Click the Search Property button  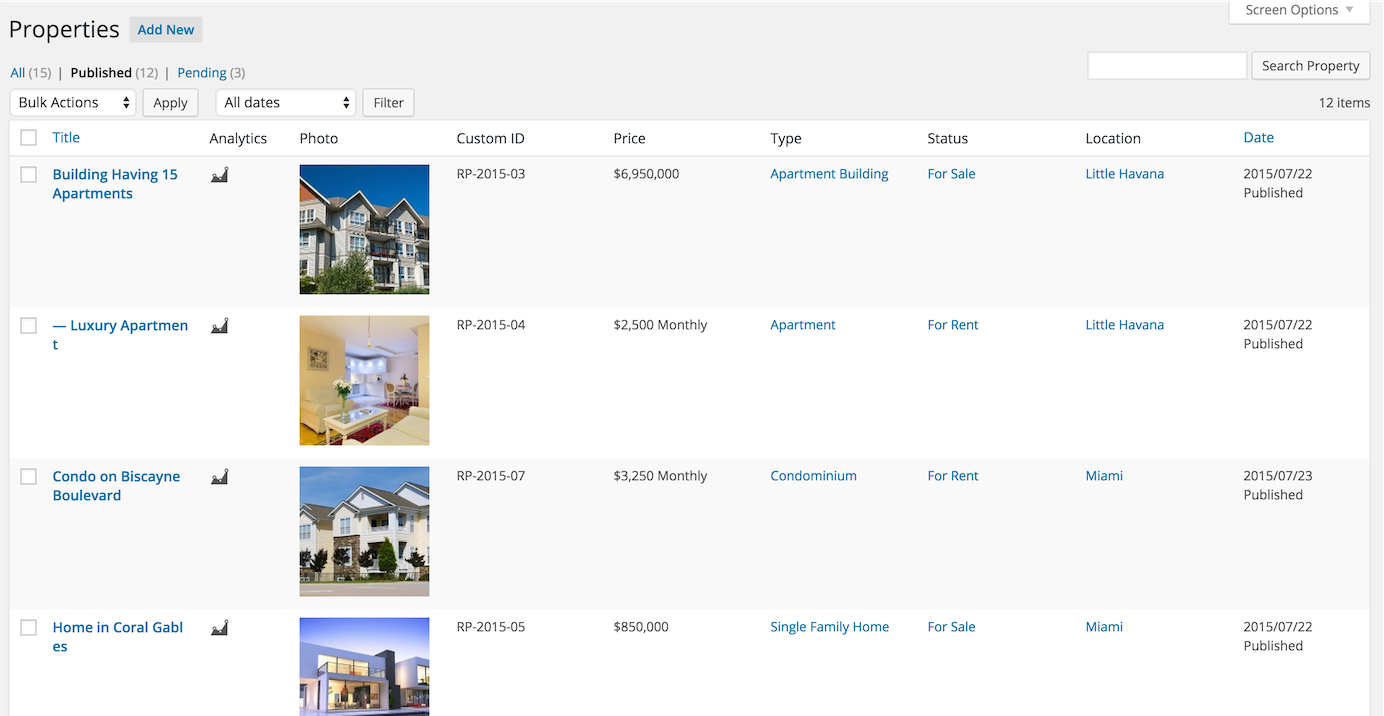(x=1310, y=66)
